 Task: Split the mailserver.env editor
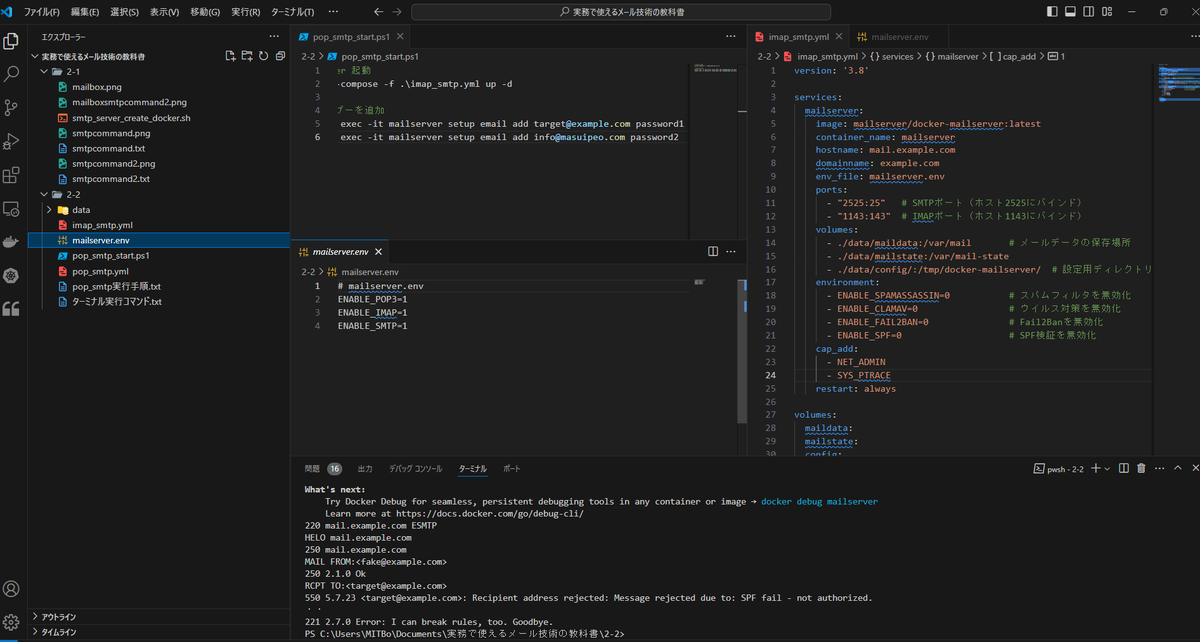[713, 251]
